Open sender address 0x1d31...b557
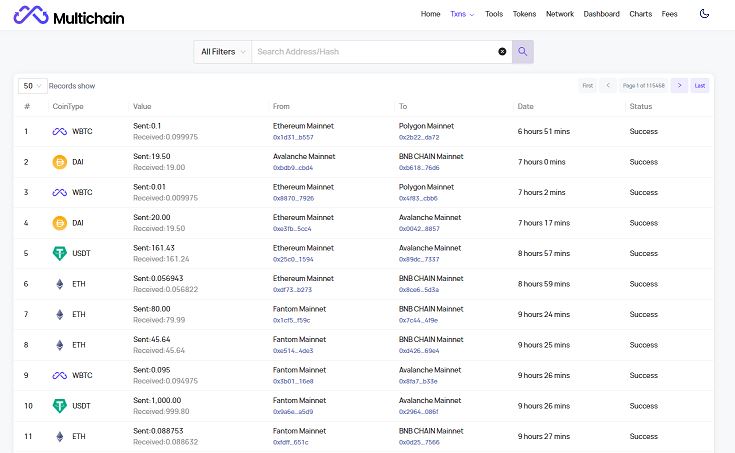 tap(293, 137)
